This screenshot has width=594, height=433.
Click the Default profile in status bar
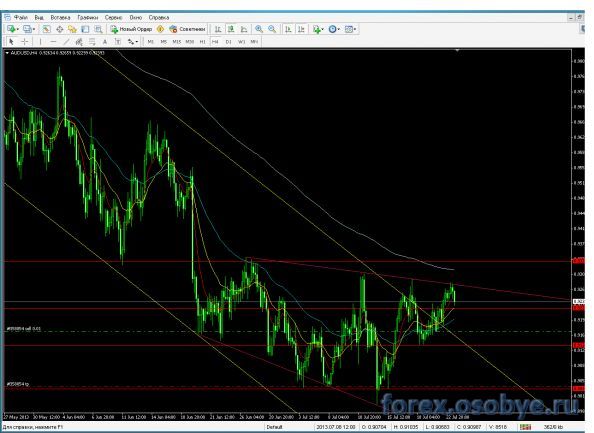274,427
